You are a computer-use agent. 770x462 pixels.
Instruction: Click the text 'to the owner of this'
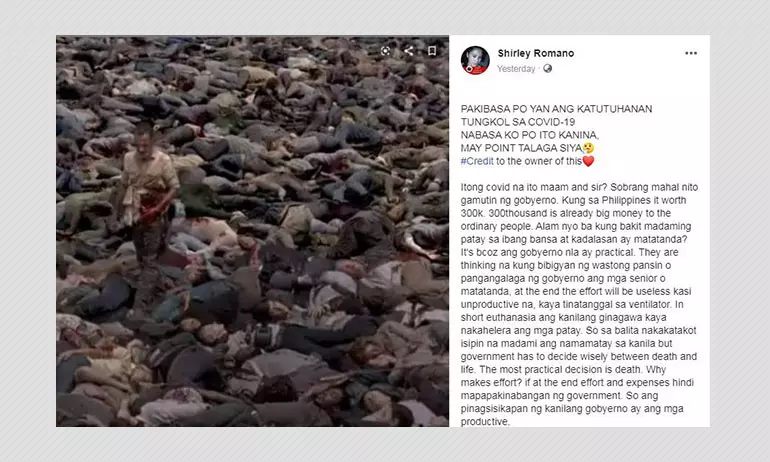[539, 161]
